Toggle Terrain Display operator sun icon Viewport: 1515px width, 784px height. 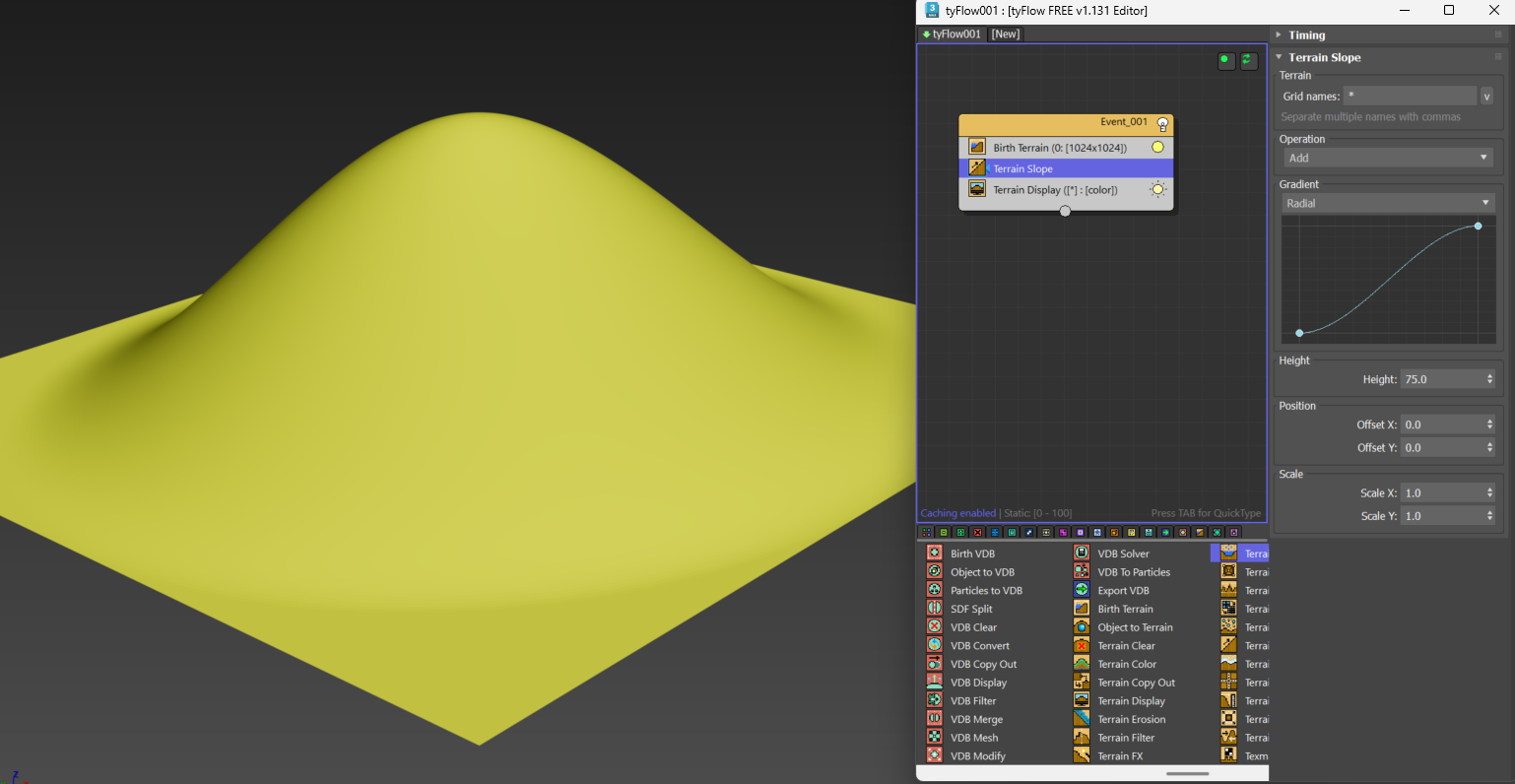pyautogui.click(x=1157, y=190)
